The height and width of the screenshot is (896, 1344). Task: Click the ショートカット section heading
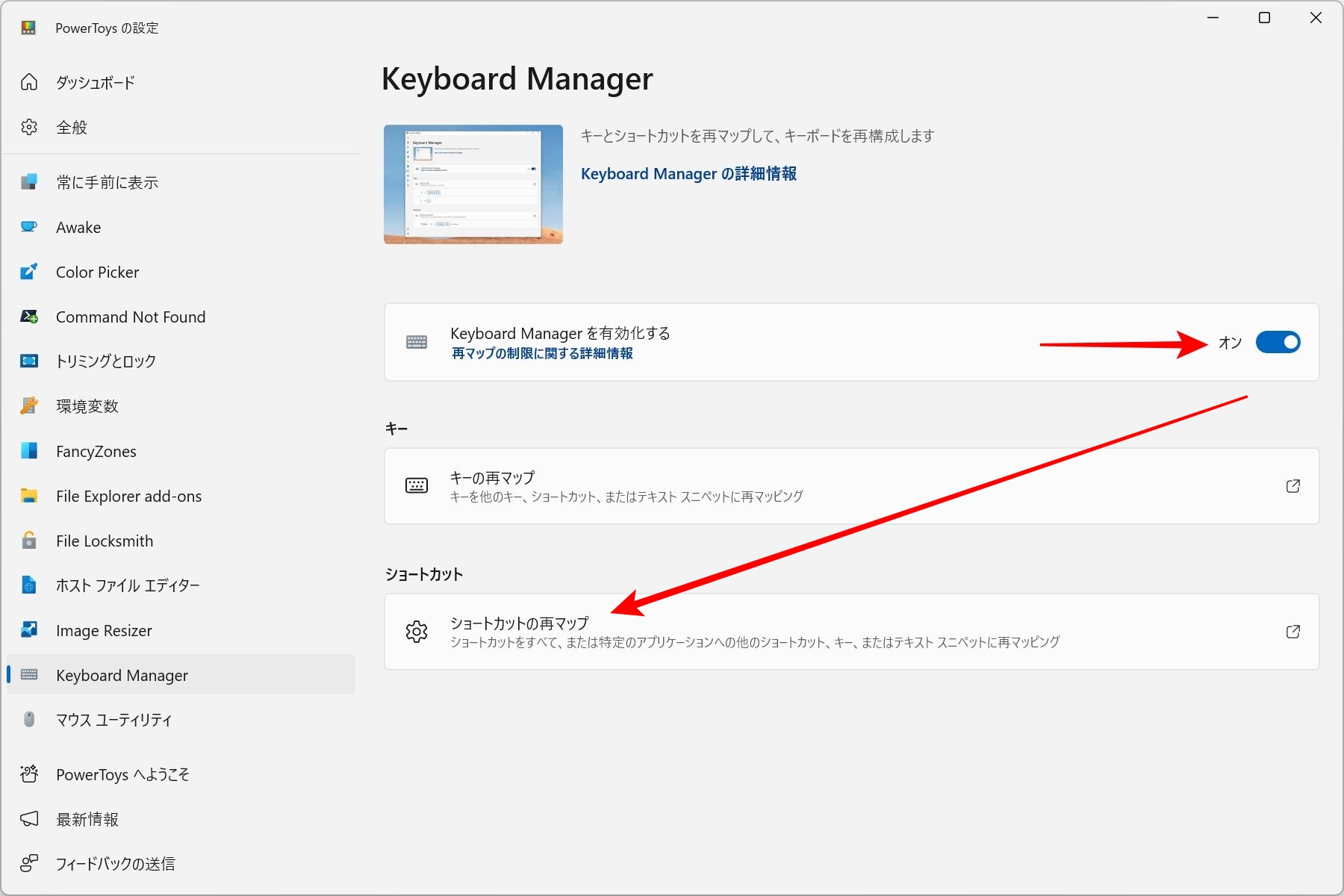coord(424,574)
